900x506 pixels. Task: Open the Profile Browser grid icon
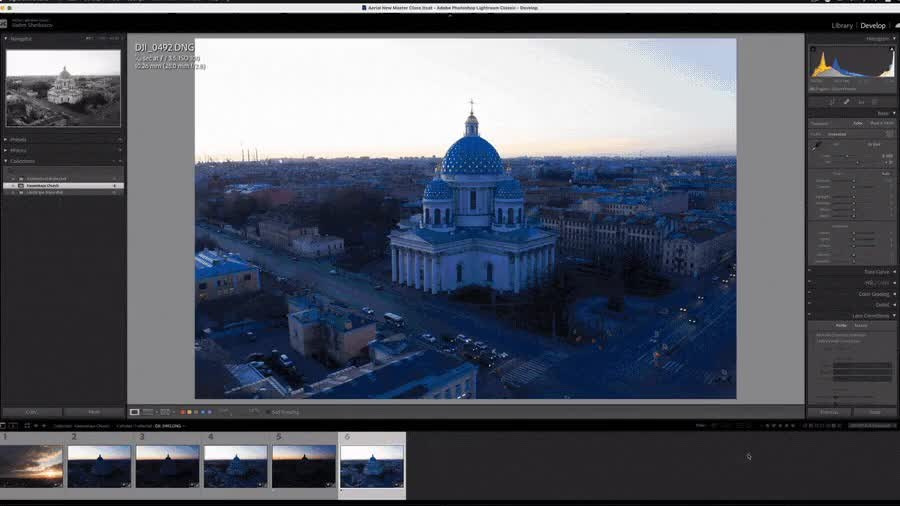890,134
